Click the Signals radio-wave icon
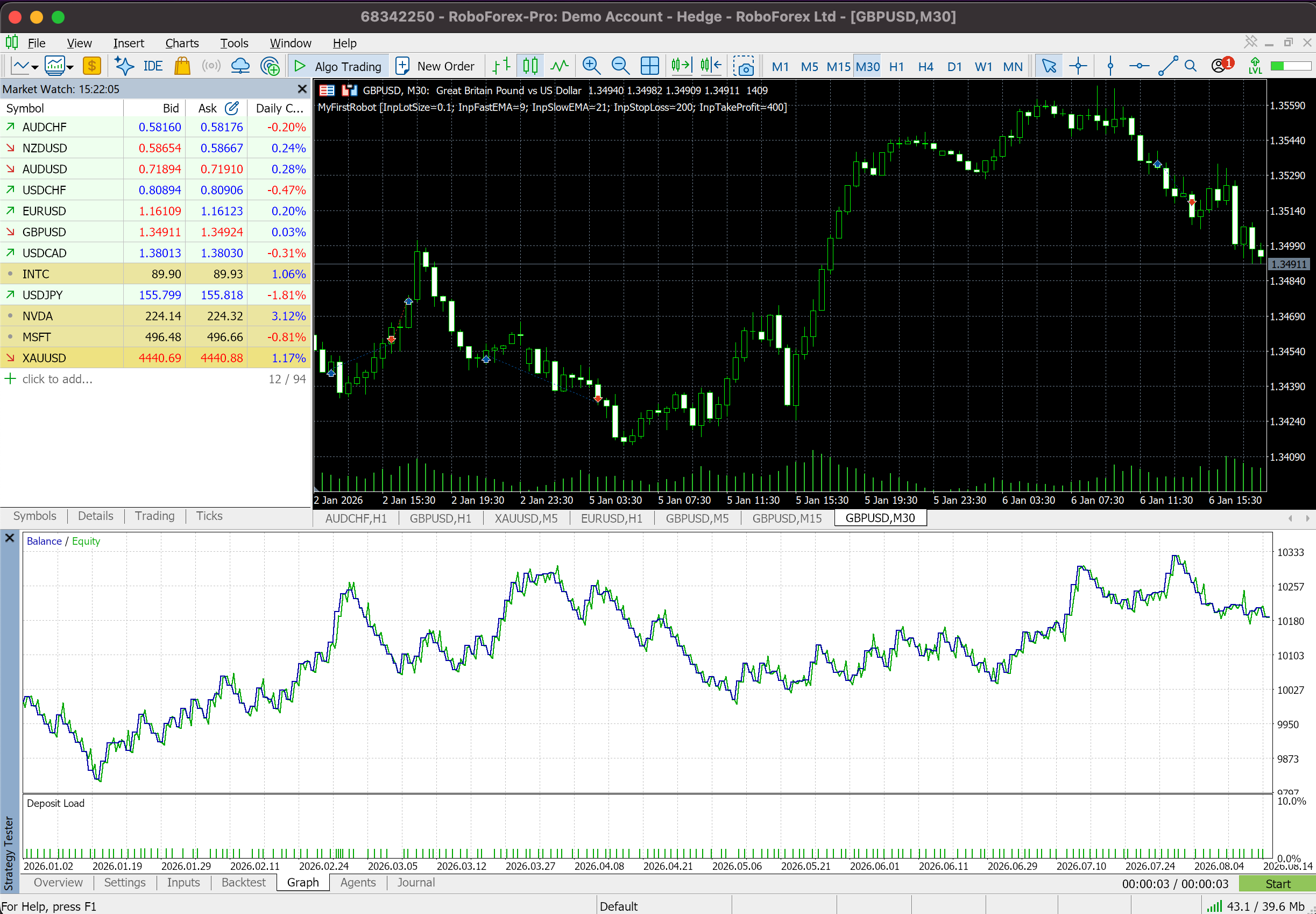This screenshot has width=1316, height=914. tap(211, 66)
